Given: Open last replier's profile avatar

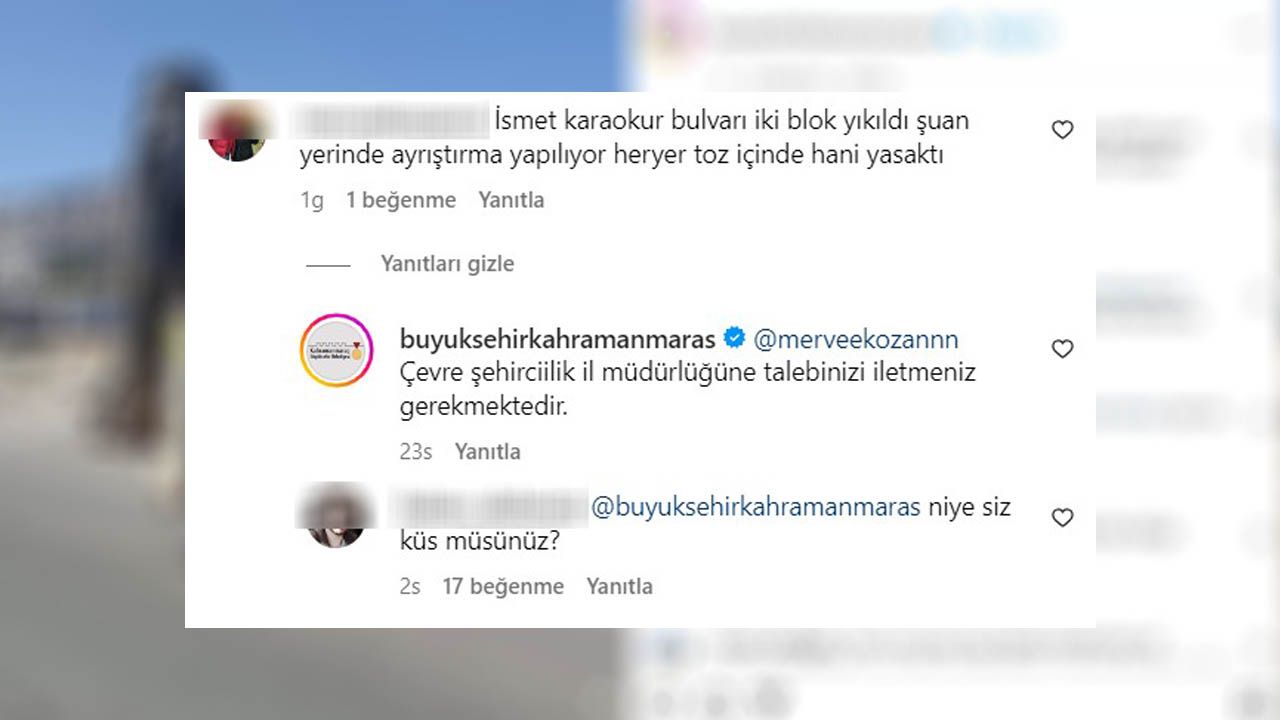Looking at the screenshot, I should pos(335,515).
